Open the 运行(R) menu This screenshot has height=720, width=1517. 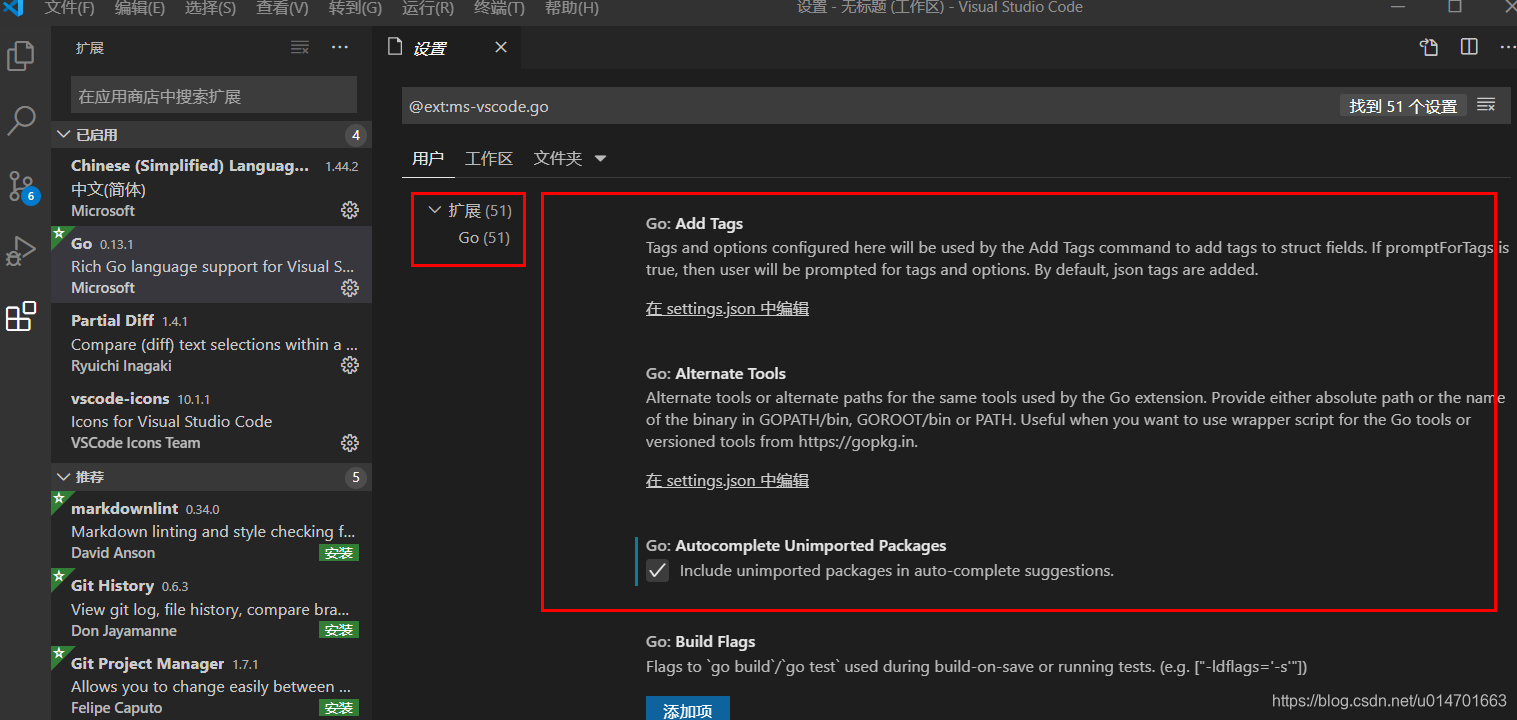[x=427, y=8]
